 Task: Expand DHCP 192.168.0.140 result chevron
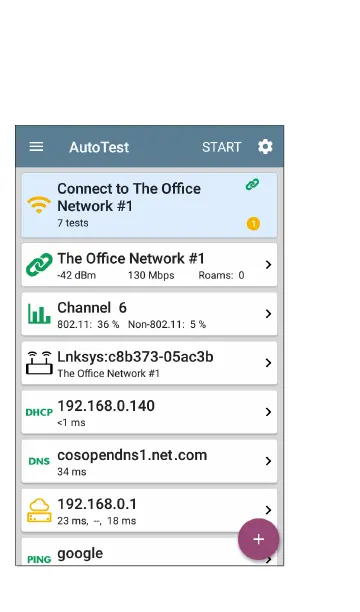coord(268,412)
